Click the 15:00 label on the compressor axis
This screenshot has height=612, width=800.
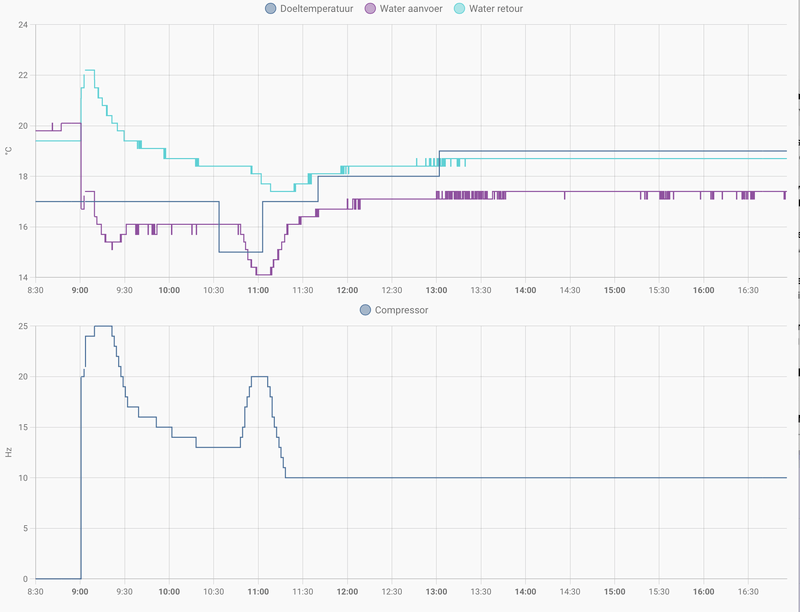coord(614,592)
